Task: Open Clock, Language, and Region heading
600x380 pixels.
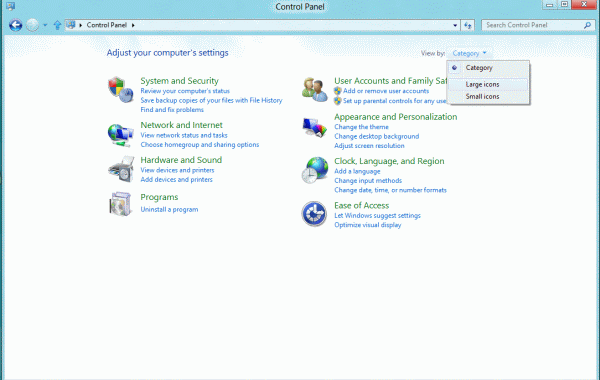Action: pos(389,161)
